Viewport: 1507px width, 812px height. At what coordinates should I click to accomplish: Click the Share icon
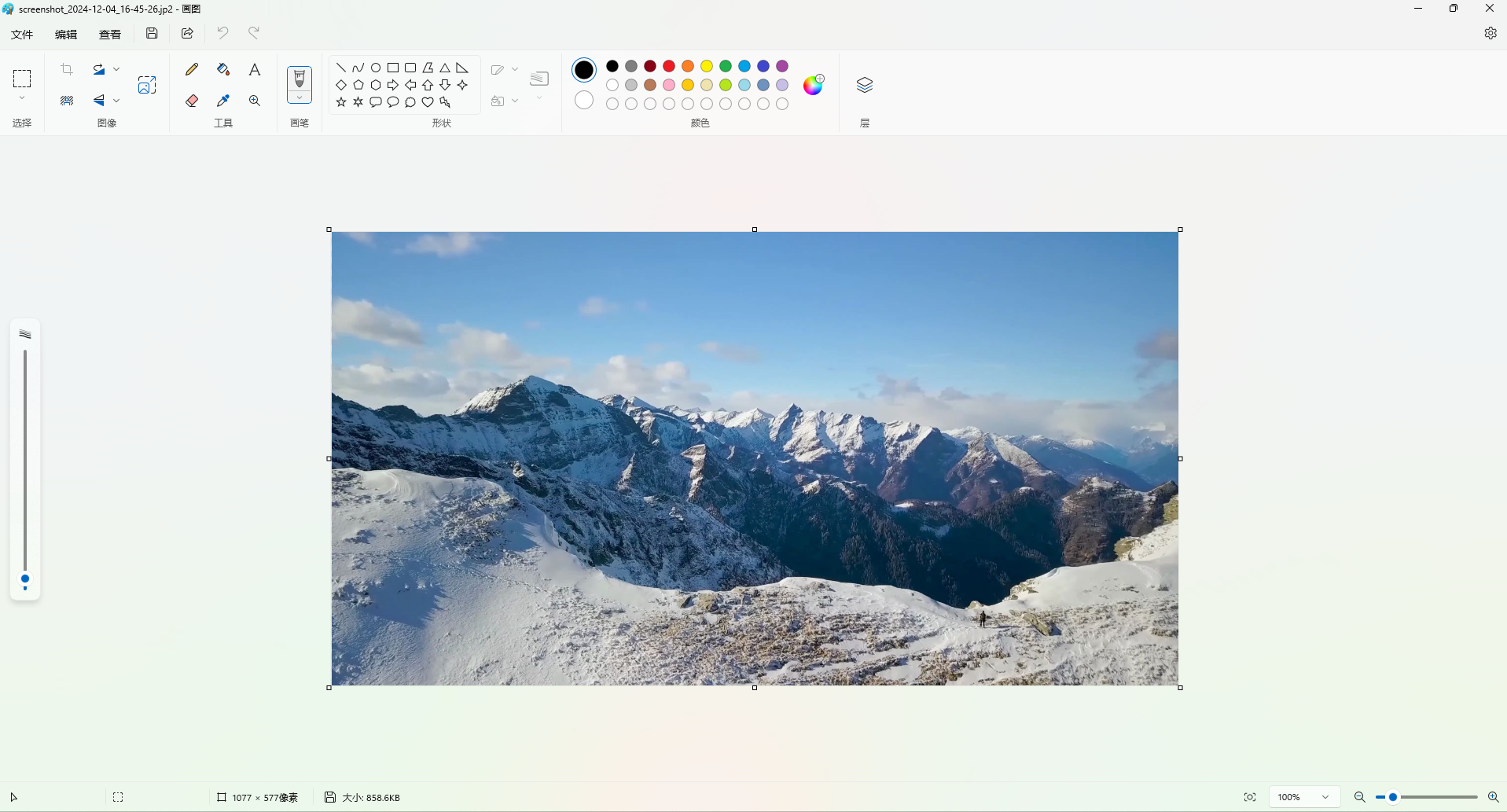click(187, 33)
